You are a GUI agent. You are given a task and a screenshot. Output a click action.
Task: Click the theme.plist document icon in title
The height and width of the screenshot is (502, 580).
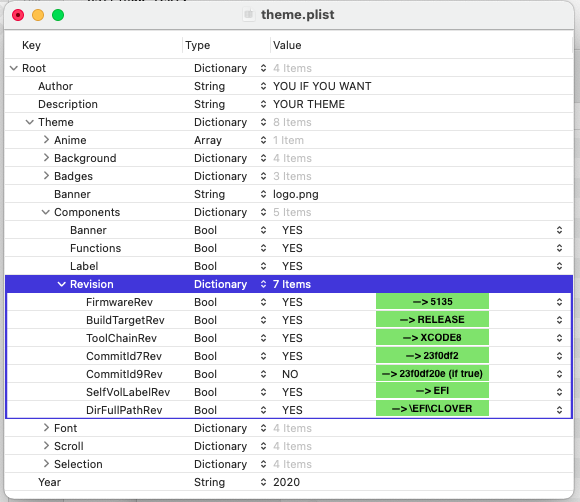(x=249, y=14)
